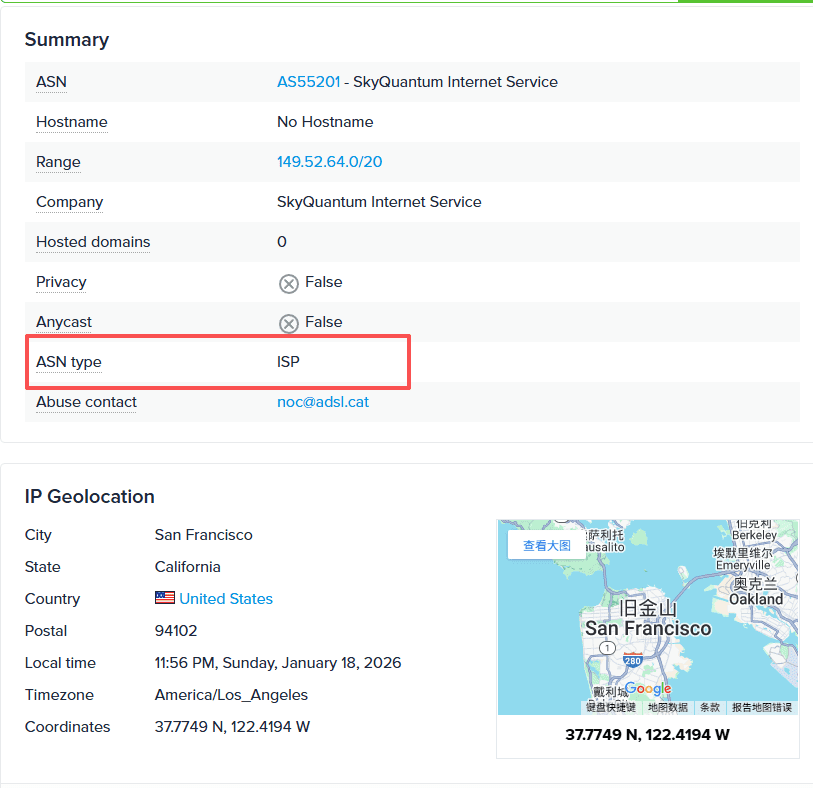Screen dimensions: 813x788
Task: Open the AS55201 ASN link
Action: [308, 82]
